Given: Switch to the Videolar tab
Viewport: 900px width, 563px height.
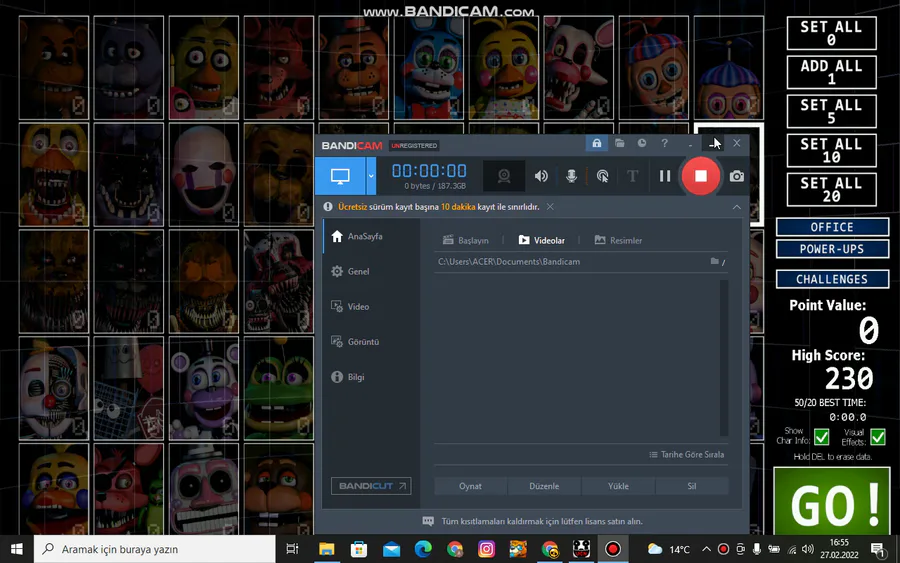Looking at the screenshot, I should 542,240.
